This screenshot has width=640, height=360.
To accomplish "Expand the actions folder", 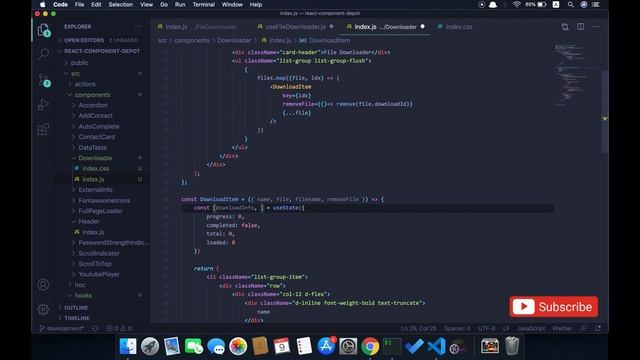I will coord(85,84).
